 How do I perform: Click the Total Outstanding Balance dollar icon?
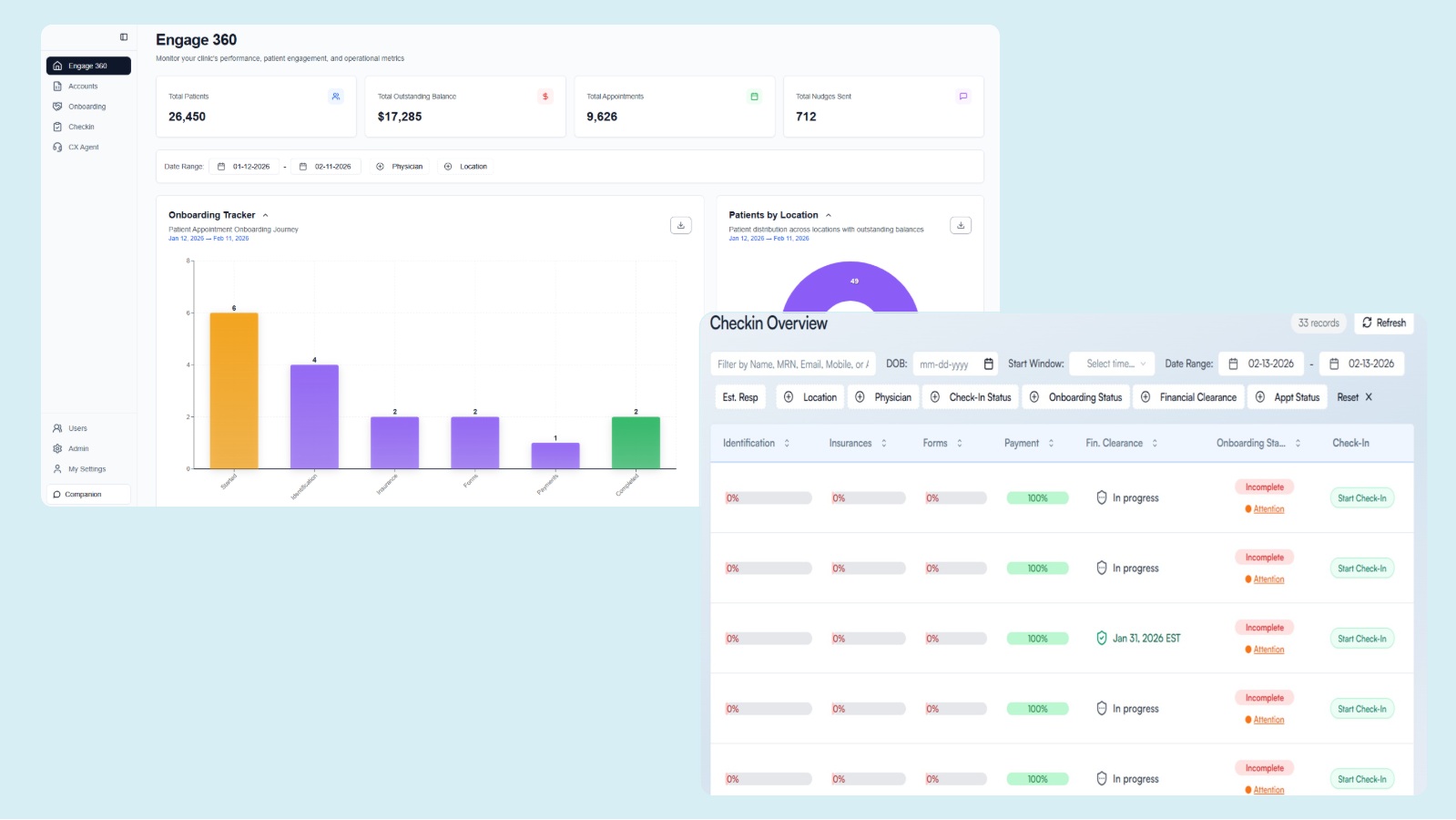click(x=545, y=97)
